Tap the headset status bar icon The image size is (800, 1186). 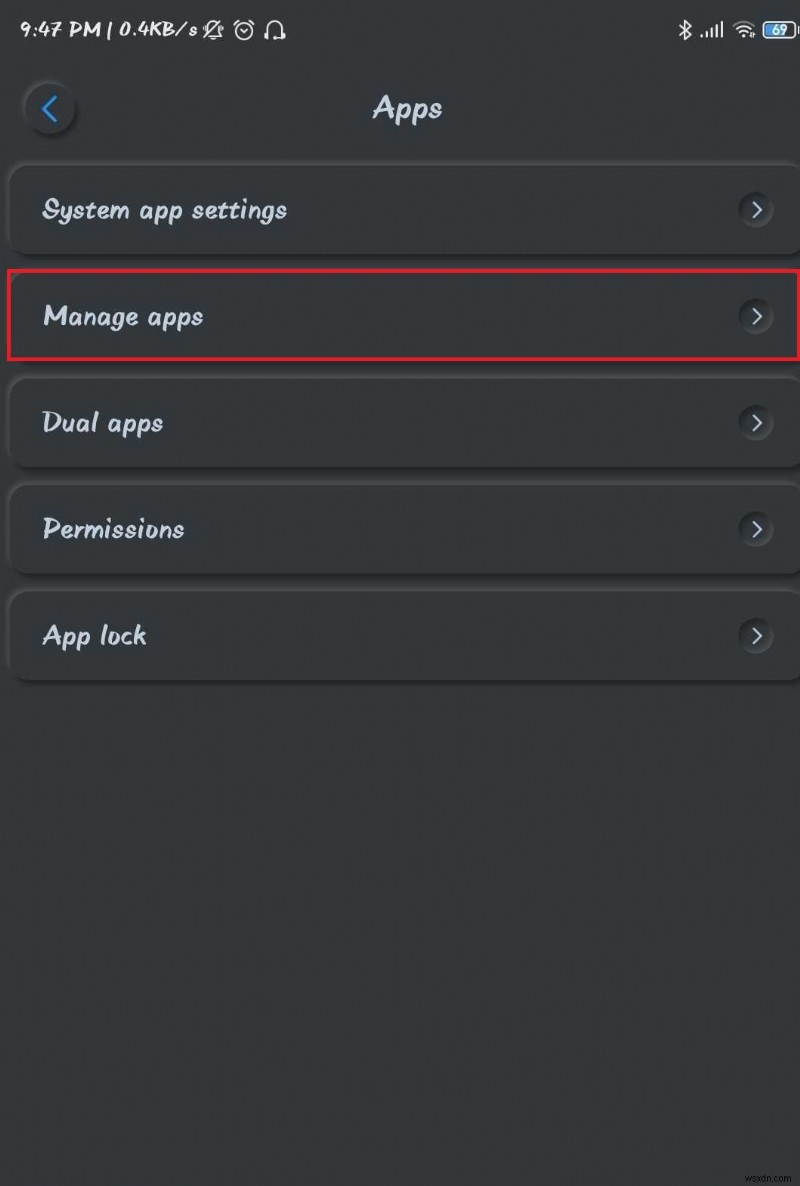coord(273,31)
